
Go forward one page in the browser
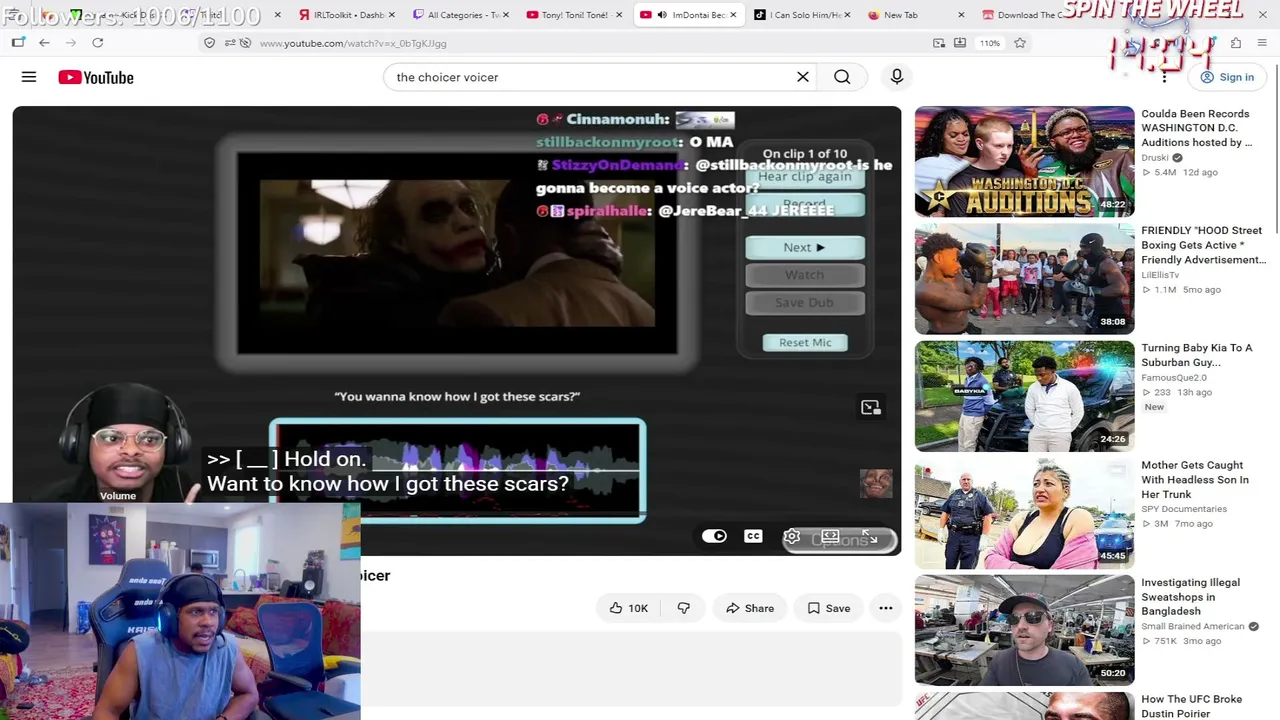click(71, 43)
